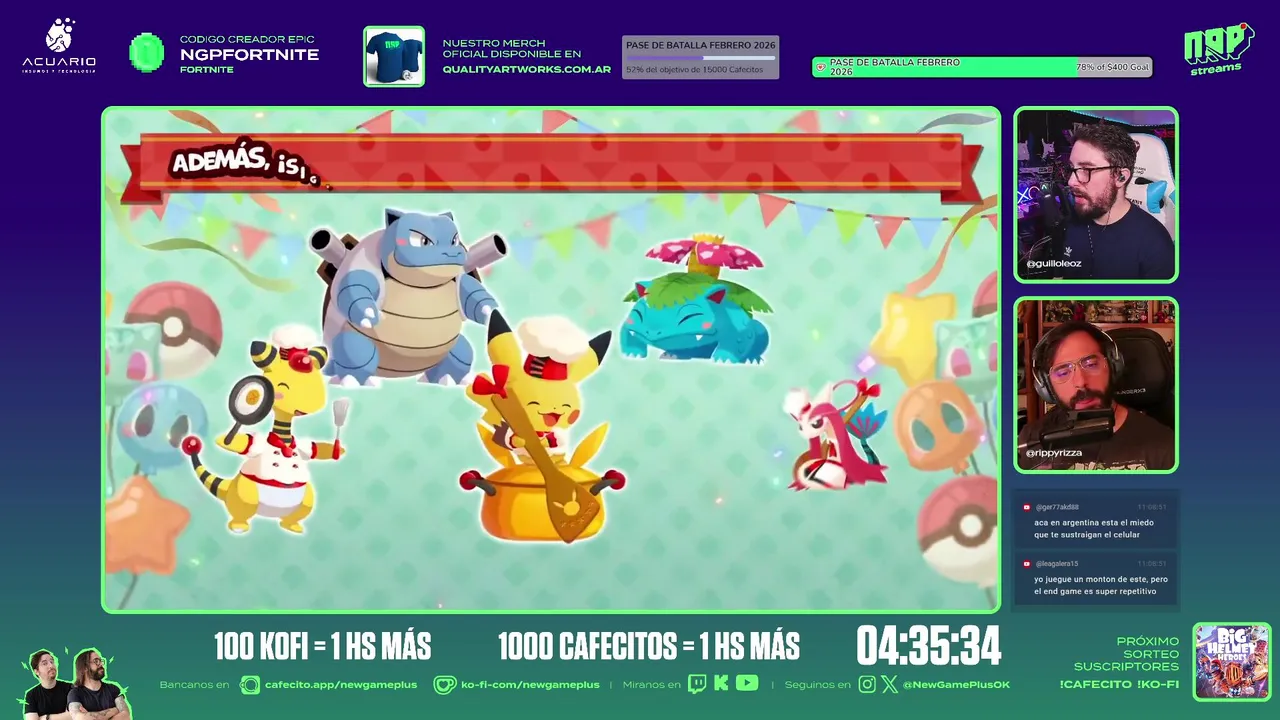Screen dimensions: 1280x720
Task: Click the @rippyrizza name tag
Action: coord(1053,453)
